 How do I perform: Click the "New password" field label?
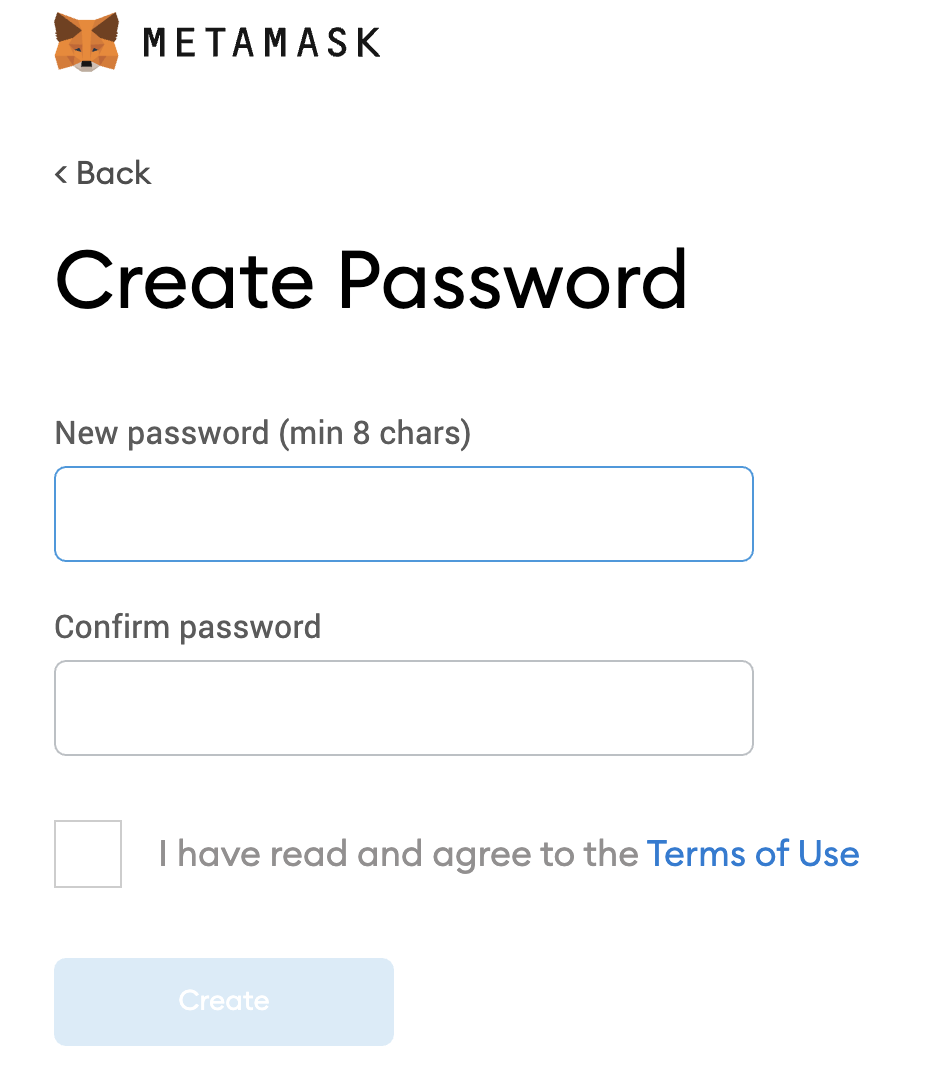161,433
